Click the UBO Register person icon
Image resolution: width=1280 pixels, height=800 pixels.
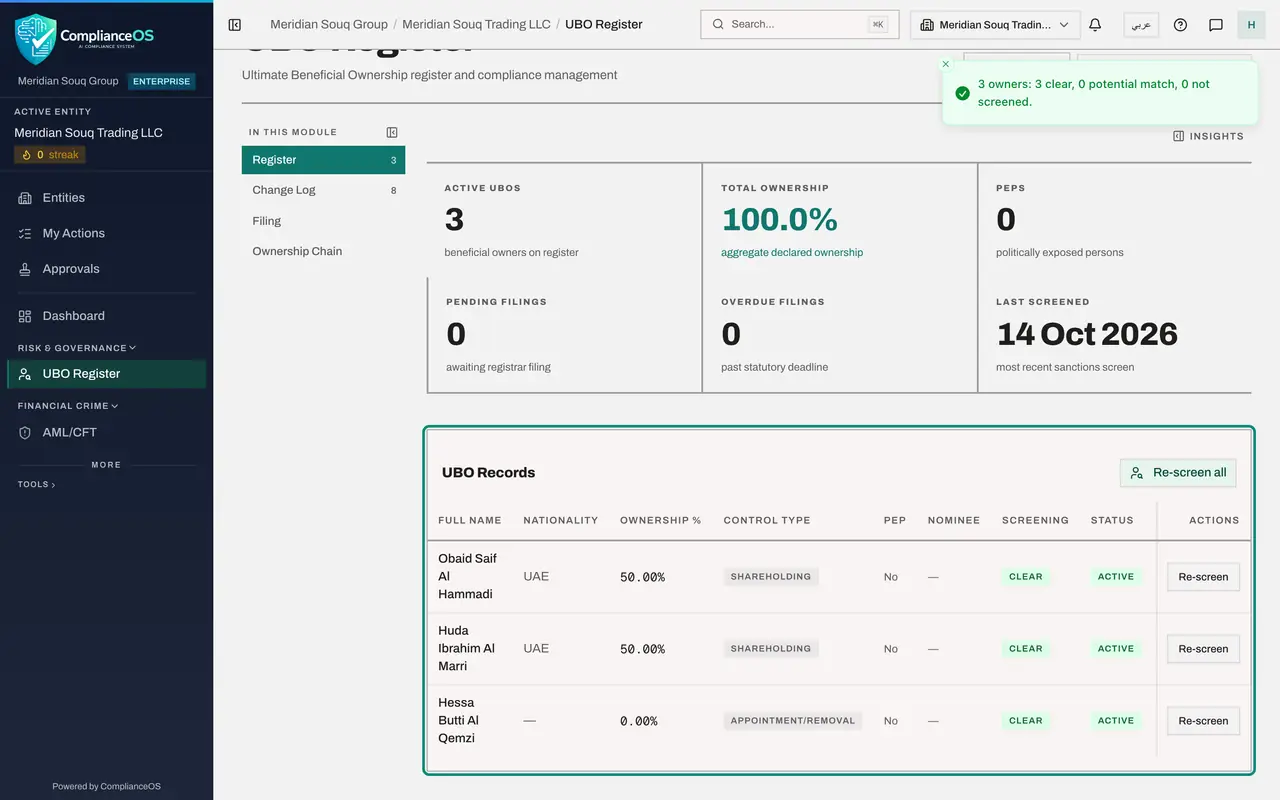click(x=25, y=374)
